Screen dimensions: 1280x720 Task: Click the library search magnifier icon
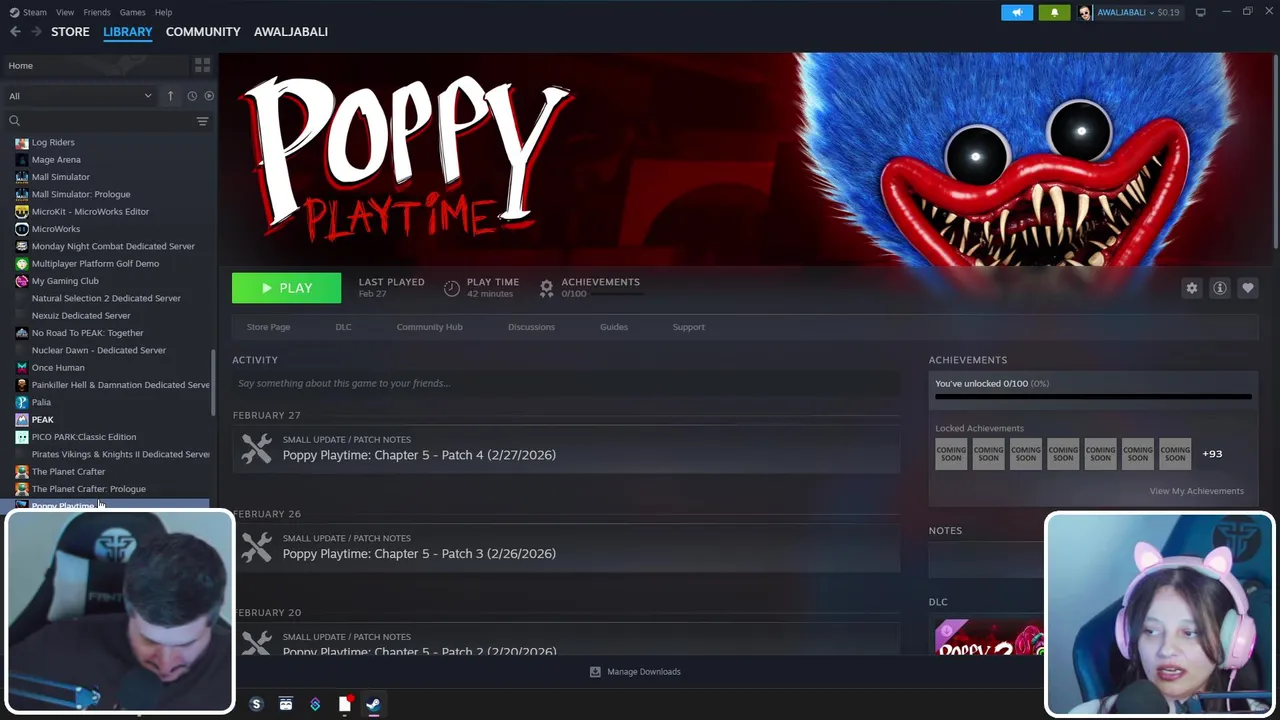pos(14,121)
